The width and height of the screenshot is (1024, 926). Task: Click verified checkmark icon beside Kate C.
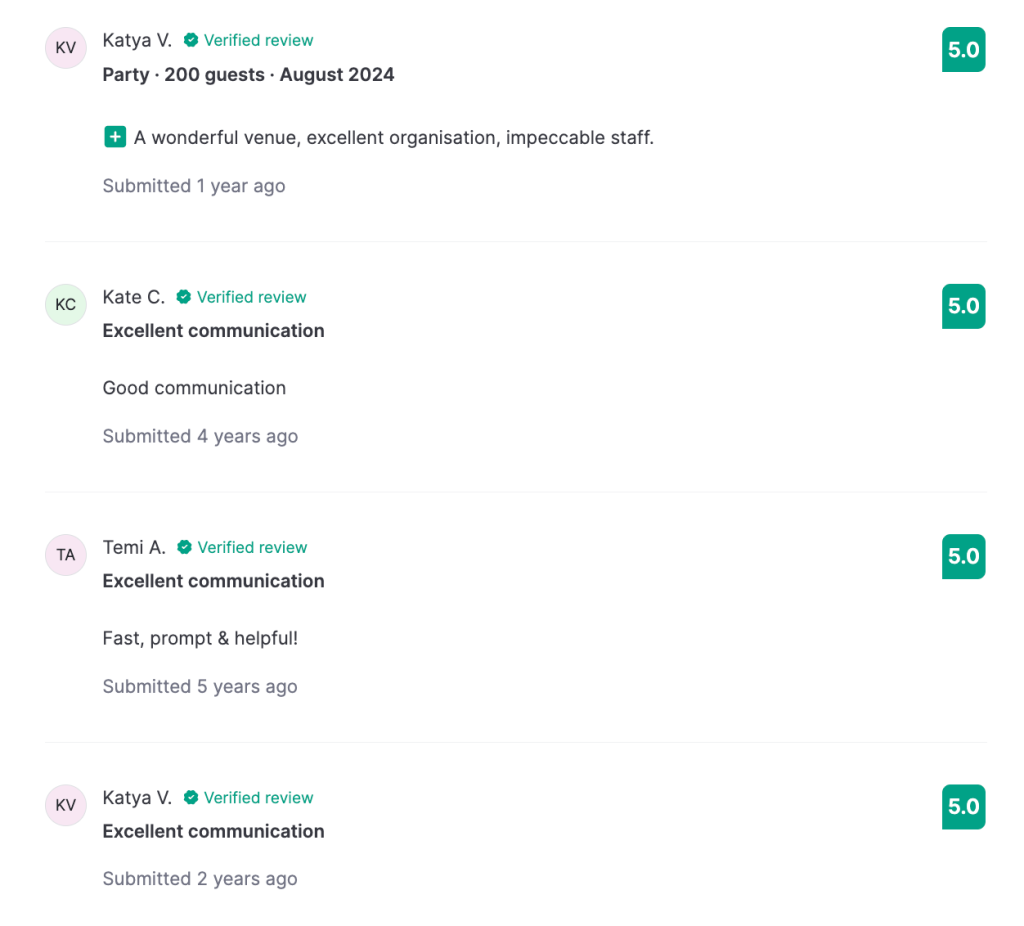[184, 297]
